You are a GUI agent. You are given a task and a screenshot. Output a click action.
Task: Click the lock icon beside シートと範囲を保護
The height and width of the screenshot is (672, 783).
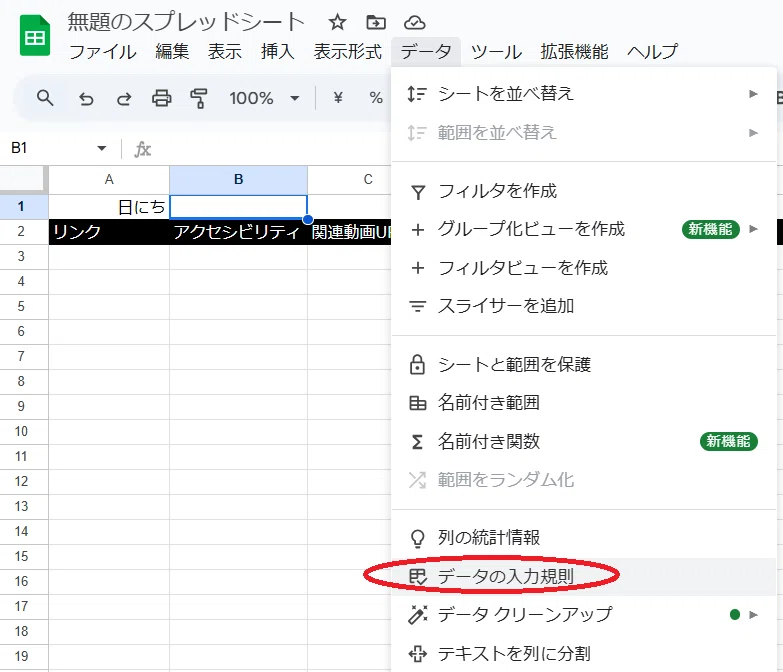click(417, 364)
